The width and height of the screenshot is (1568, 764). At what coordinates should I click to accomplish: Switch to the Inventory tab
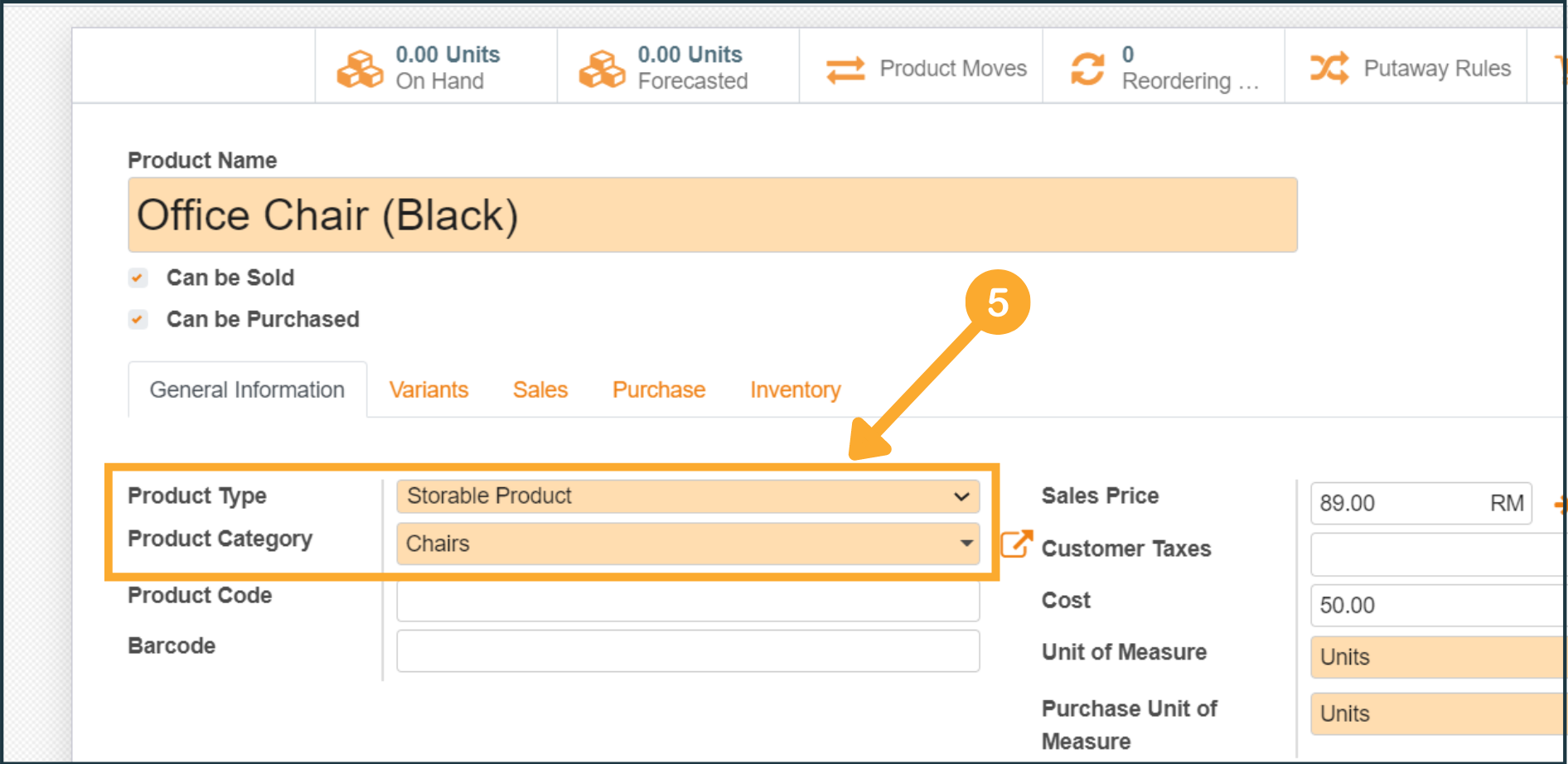tap(795, 389)
